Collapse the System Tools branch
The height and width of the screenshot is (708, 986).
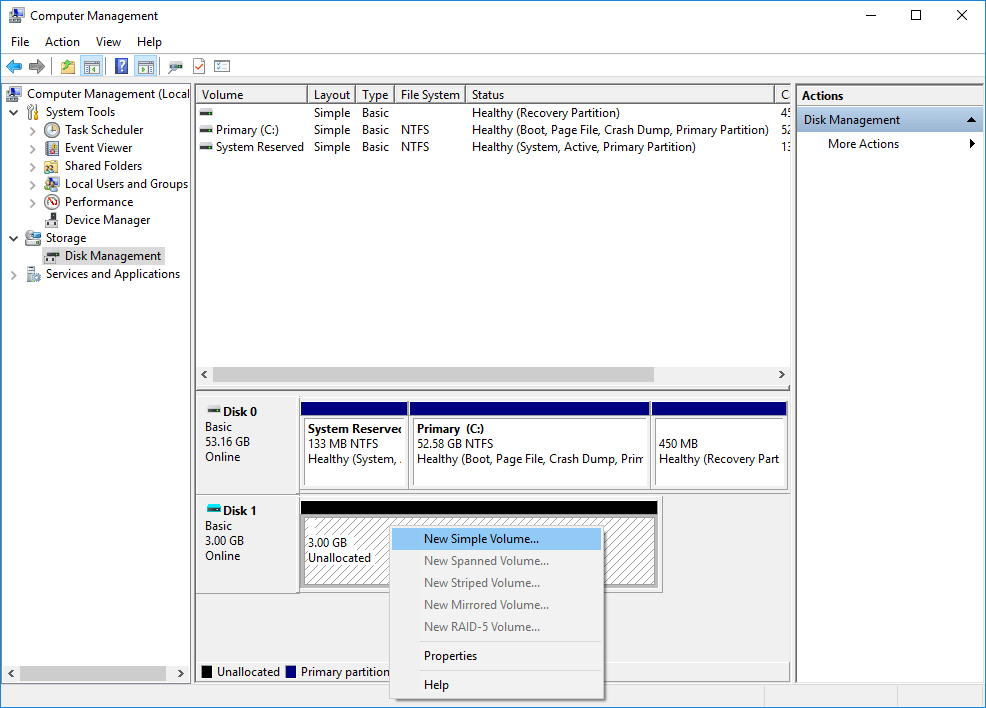pos(14,111)
